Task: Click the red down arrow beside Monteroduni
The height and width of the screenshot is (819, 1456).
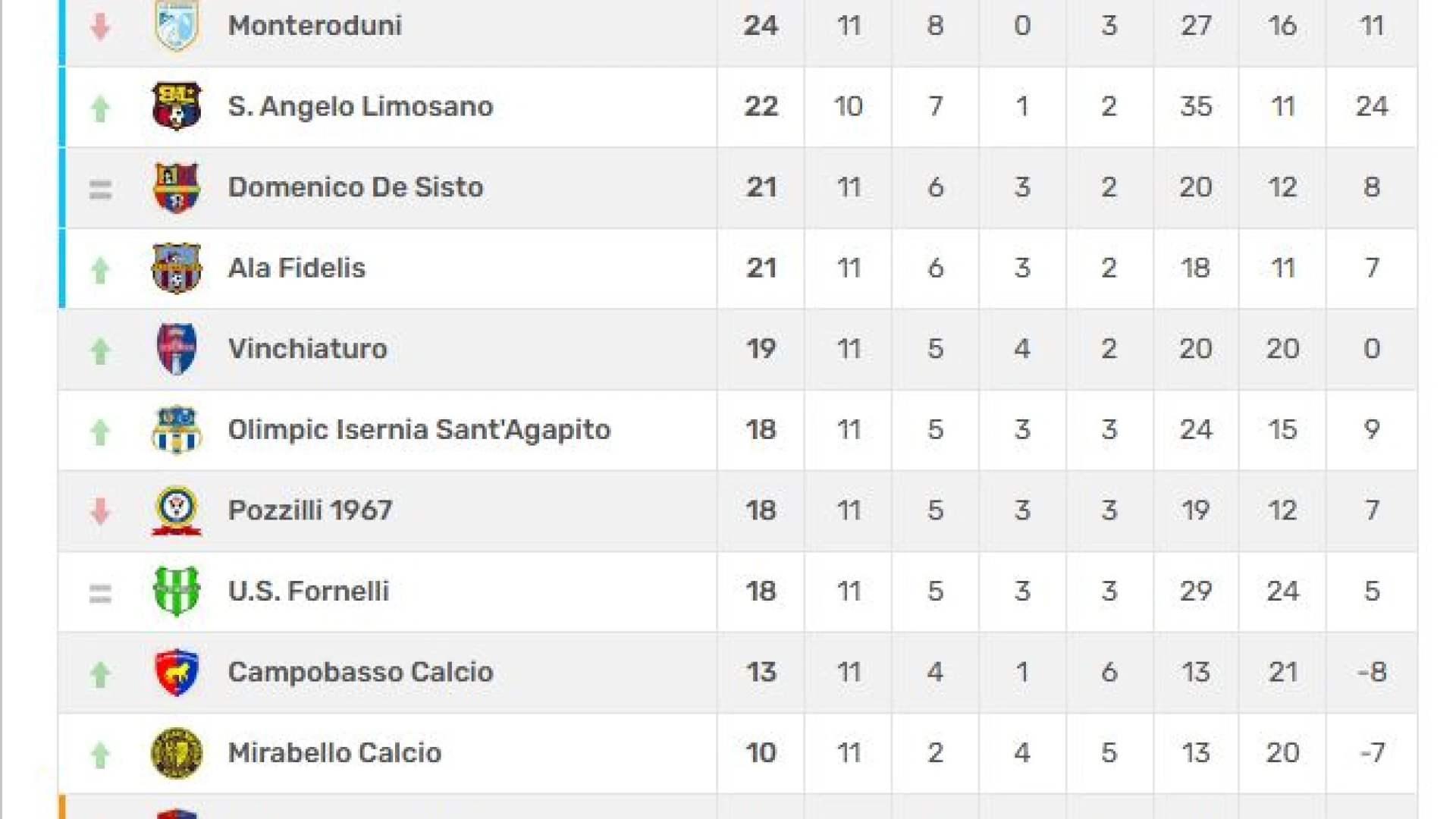Action: [100, 27]
